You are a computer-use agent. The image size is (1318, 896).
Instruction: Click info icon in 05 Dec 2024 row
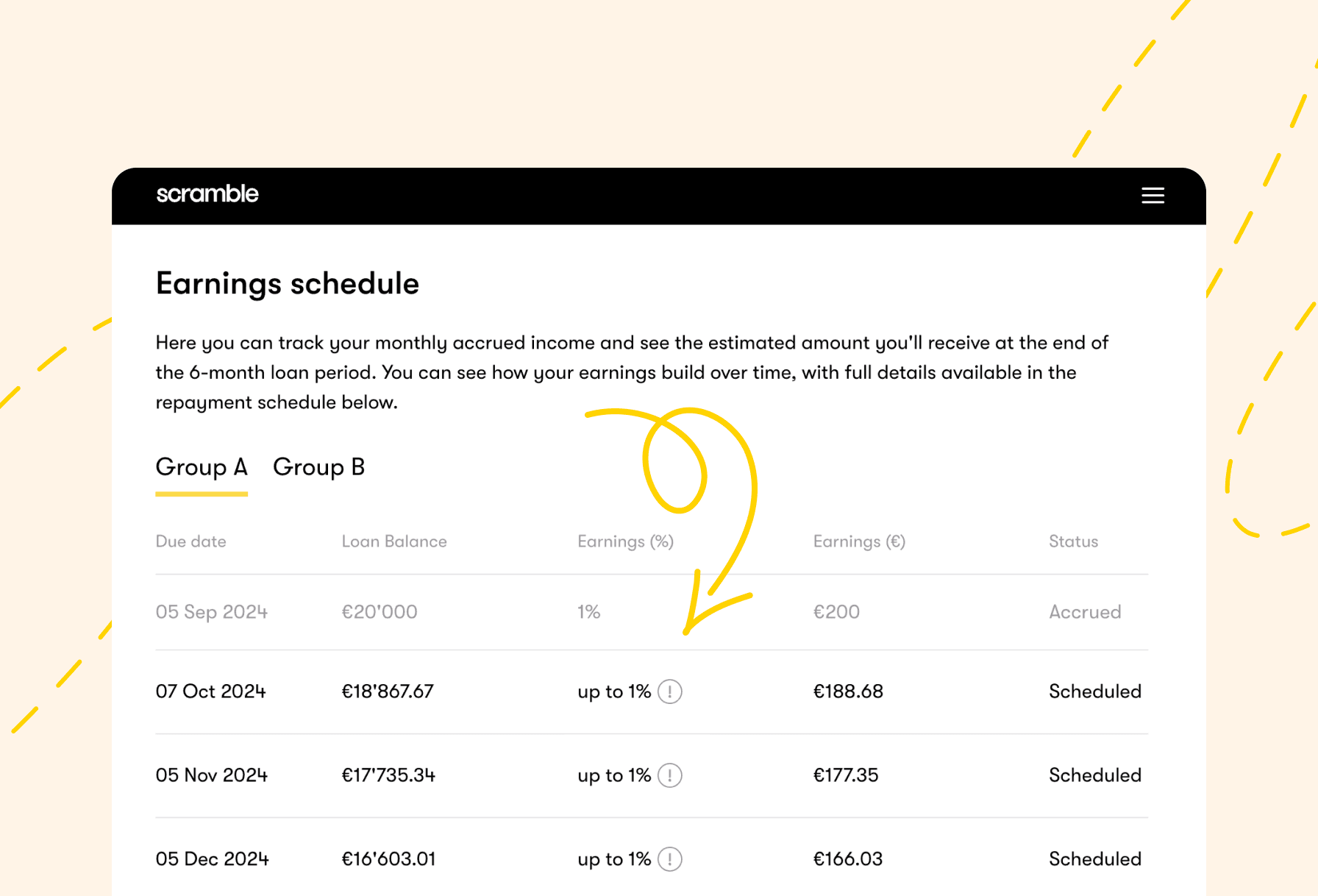[x=669, y=859]
